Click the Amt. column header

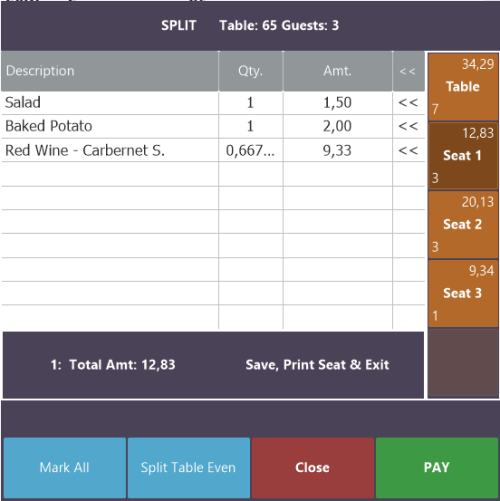[x=338, y=71]
